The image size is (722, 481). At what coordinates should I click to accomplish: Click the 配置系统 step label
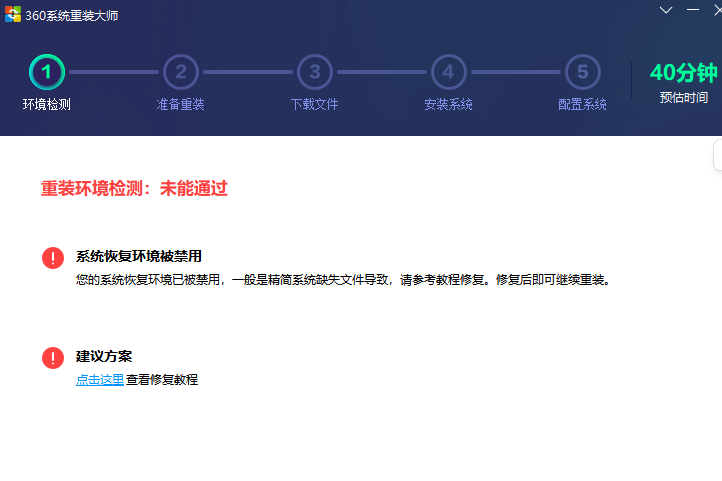click(582, 104)
